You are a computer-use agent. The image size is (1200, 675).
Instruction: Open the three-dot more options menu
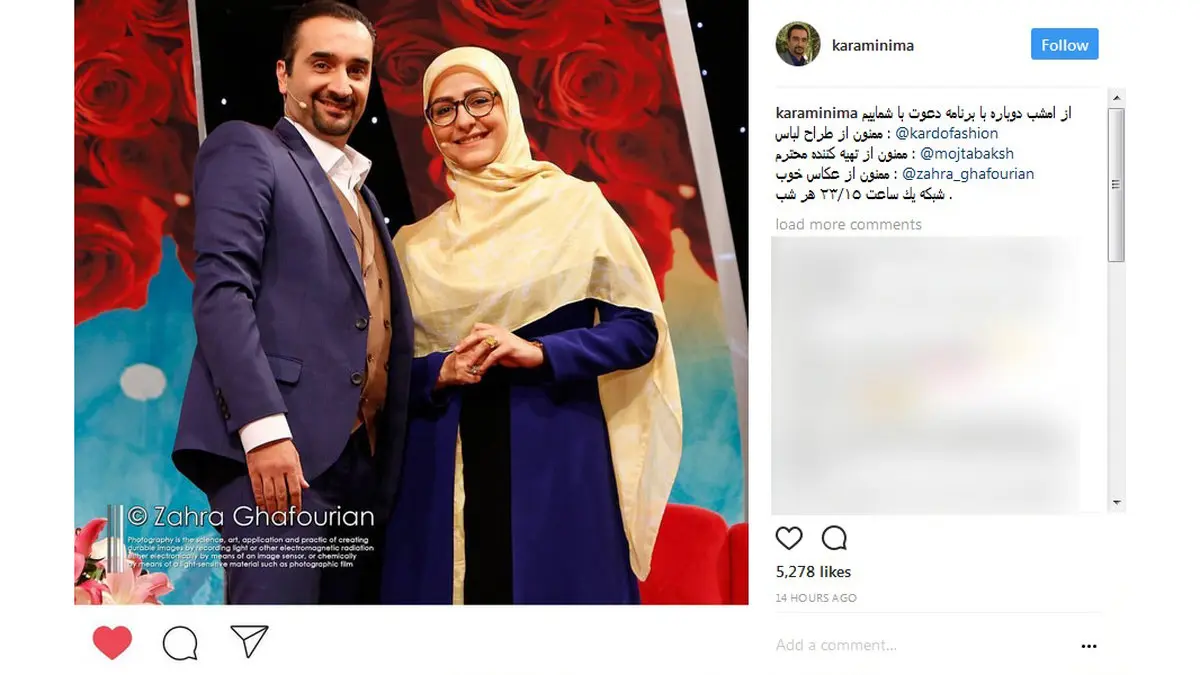click(1089, 646)
